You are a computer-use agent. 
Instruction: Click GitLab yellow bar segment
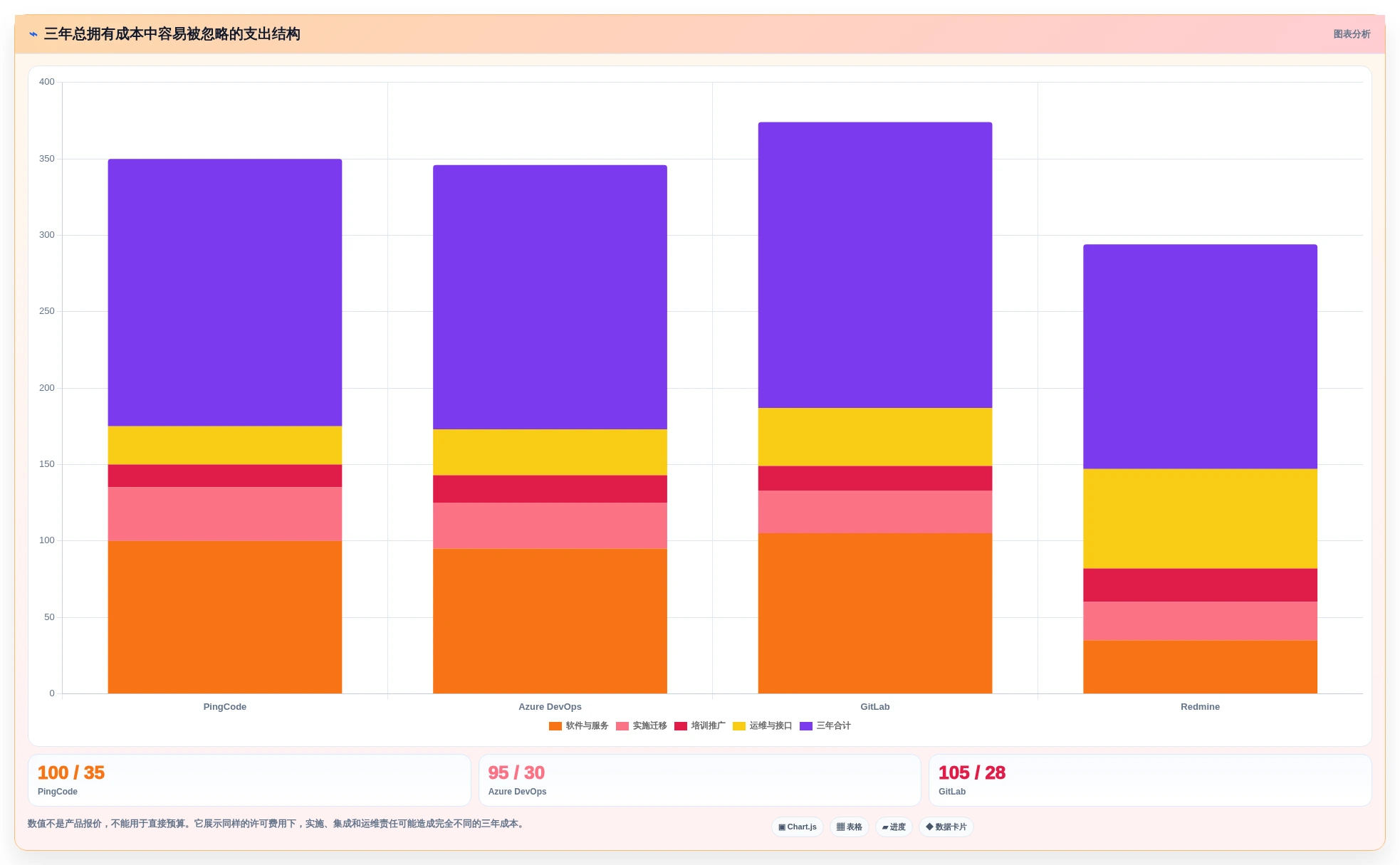875,437
